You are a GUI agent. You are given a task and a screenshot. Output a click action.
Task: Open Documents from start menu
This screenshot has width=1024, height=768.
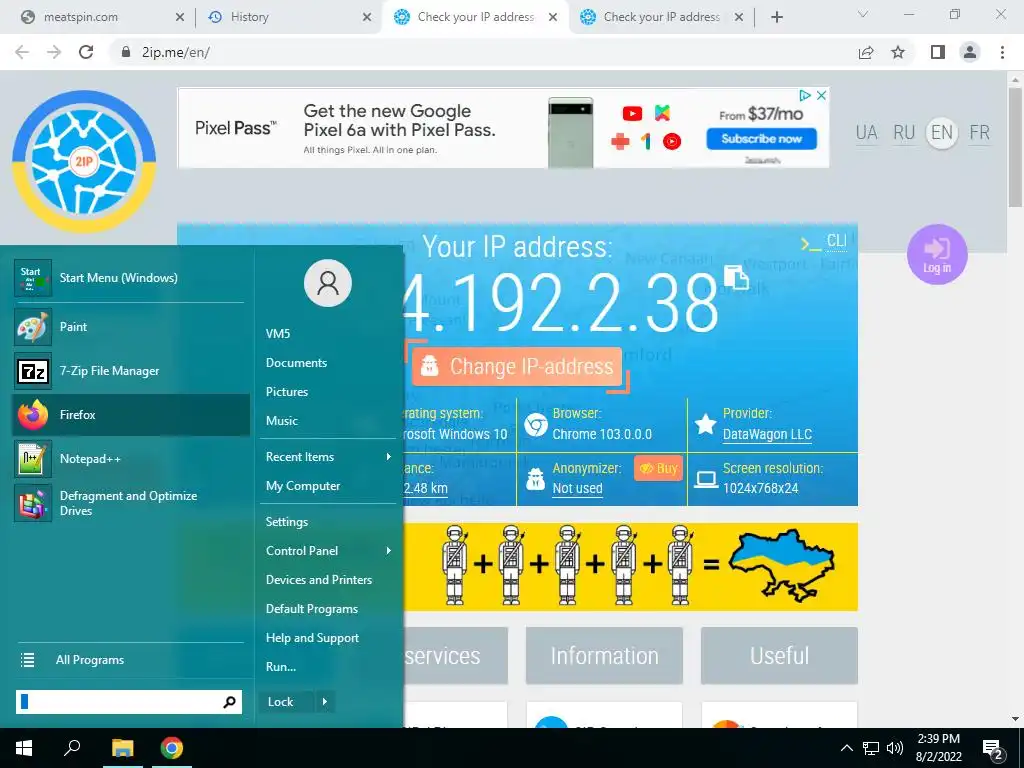296,363
